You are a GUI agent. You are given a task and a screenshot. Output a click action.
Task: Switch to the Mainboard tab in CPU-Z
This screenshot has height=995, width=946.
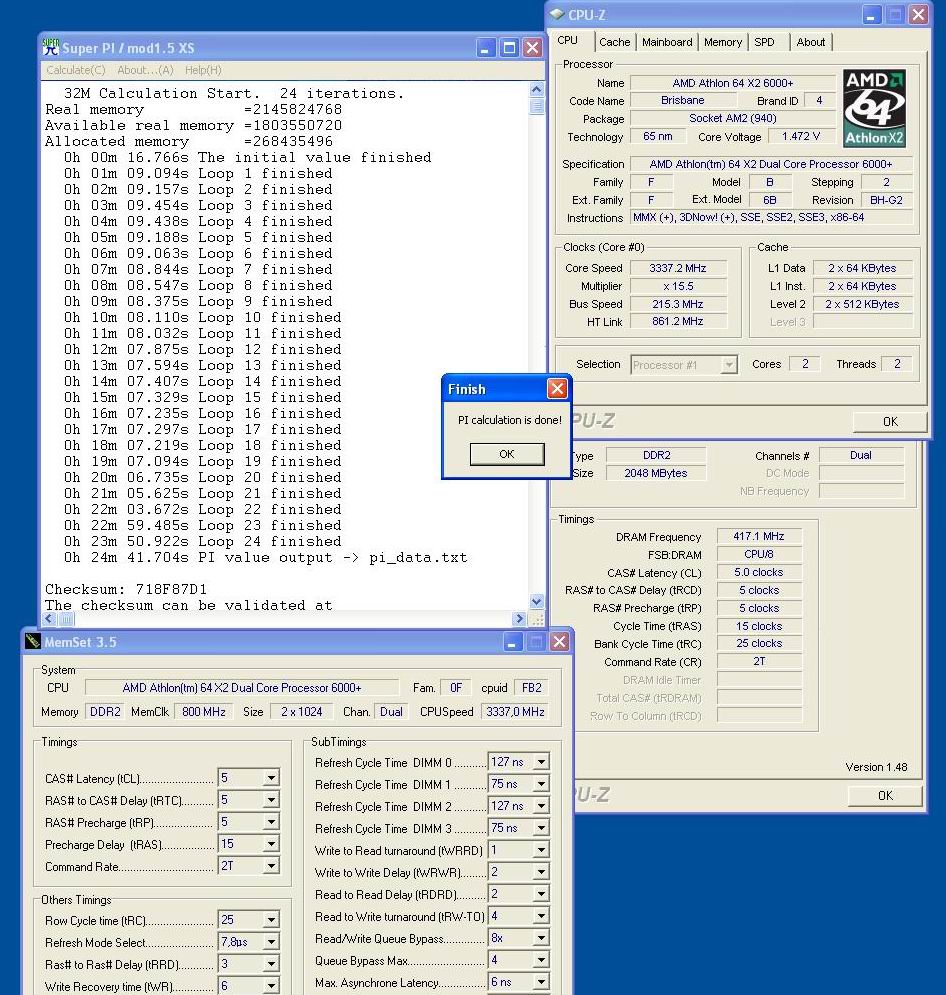(667, 42)
